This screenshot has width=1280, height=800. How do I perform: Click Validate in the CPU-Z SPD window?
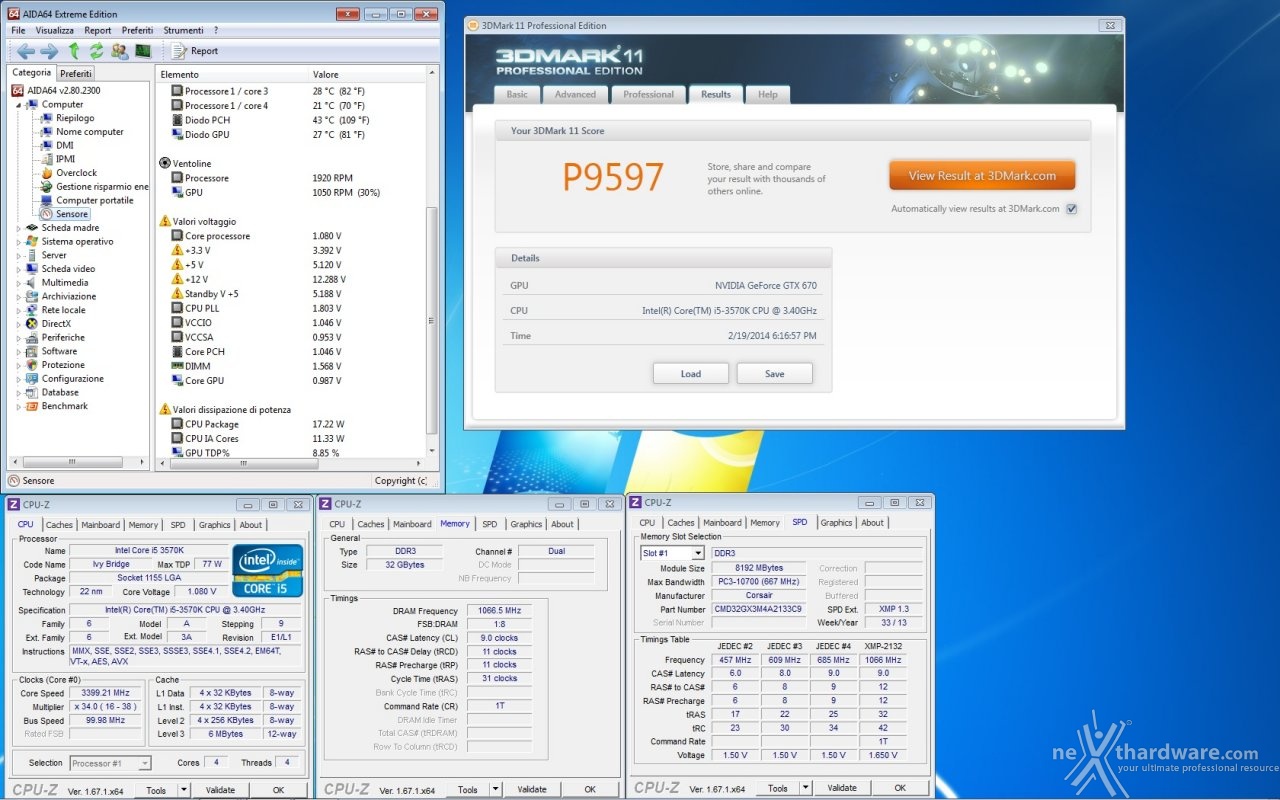point(842,788)
